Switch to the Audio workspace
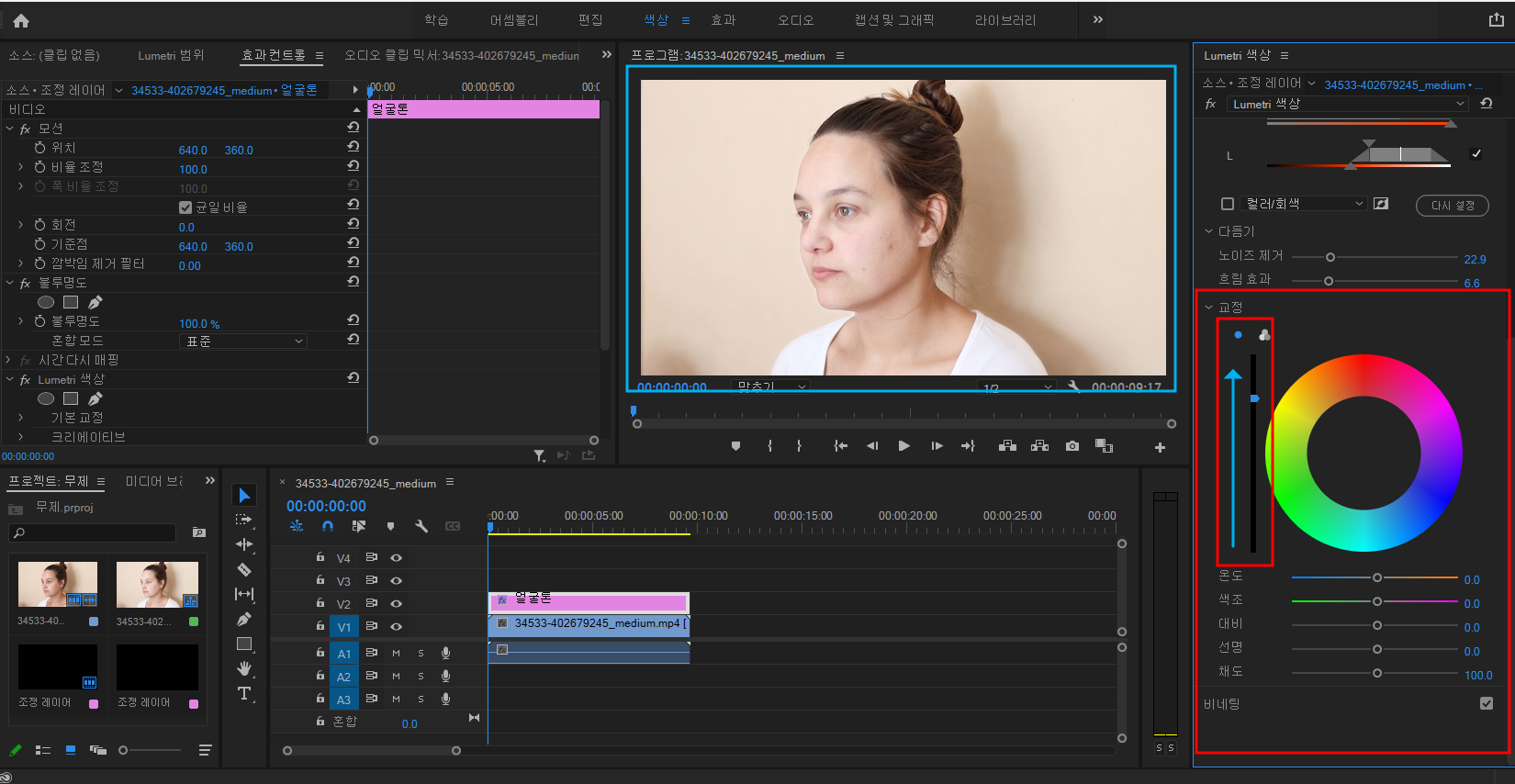Screen dimensions: 1515x784 [x=796, y=20]
